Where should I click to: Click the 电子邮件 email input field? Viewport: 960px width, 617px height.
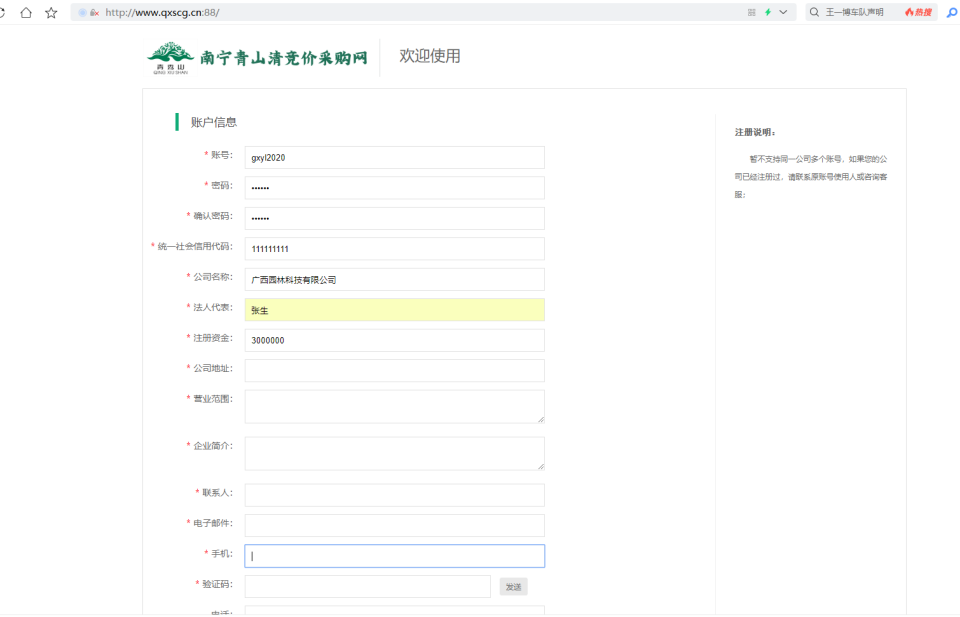394,525
